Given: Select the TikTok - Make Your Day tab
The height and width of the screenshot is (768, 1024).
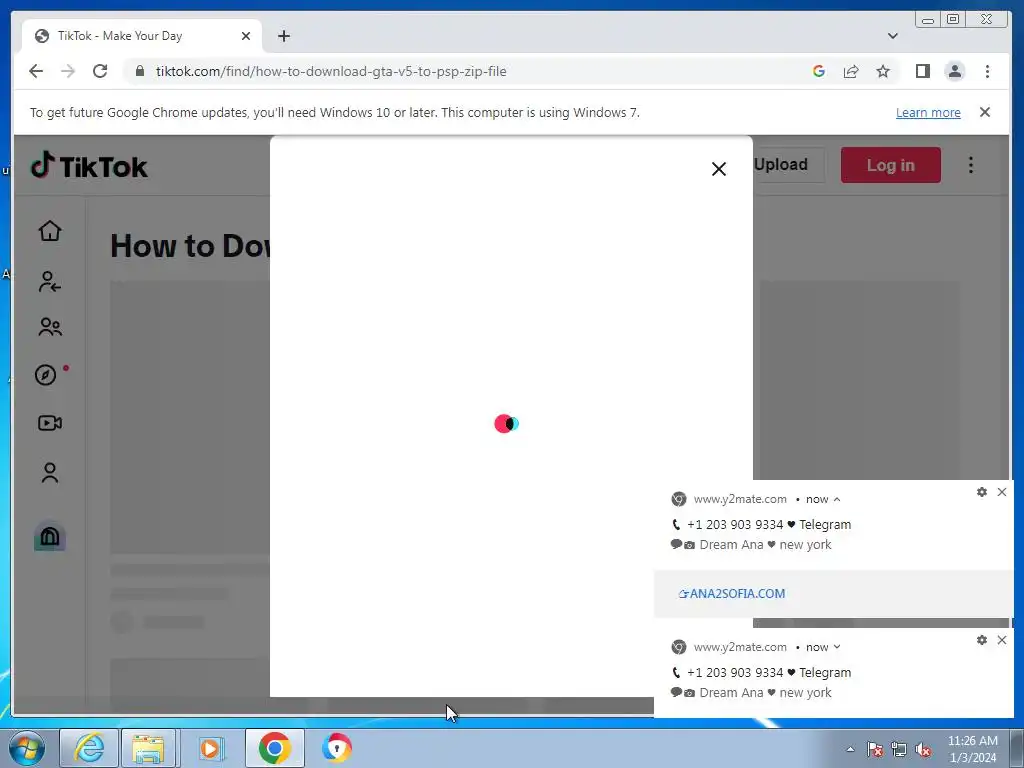Looking at the screenshot, I should 142,36.
